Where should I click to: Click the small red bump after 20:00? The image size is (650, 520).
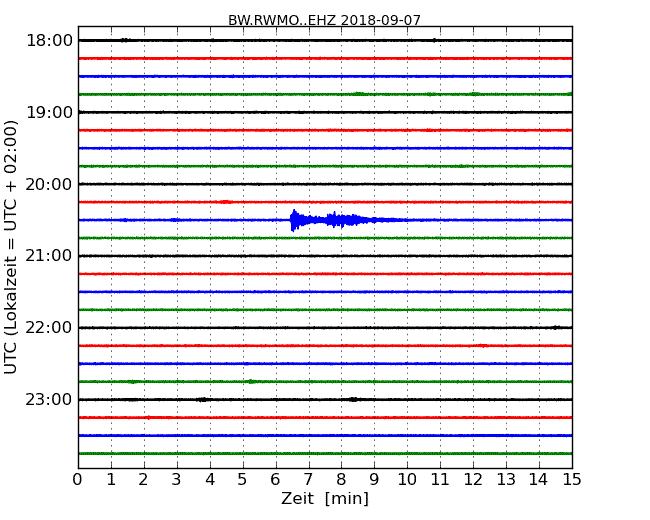click(226, 202)
